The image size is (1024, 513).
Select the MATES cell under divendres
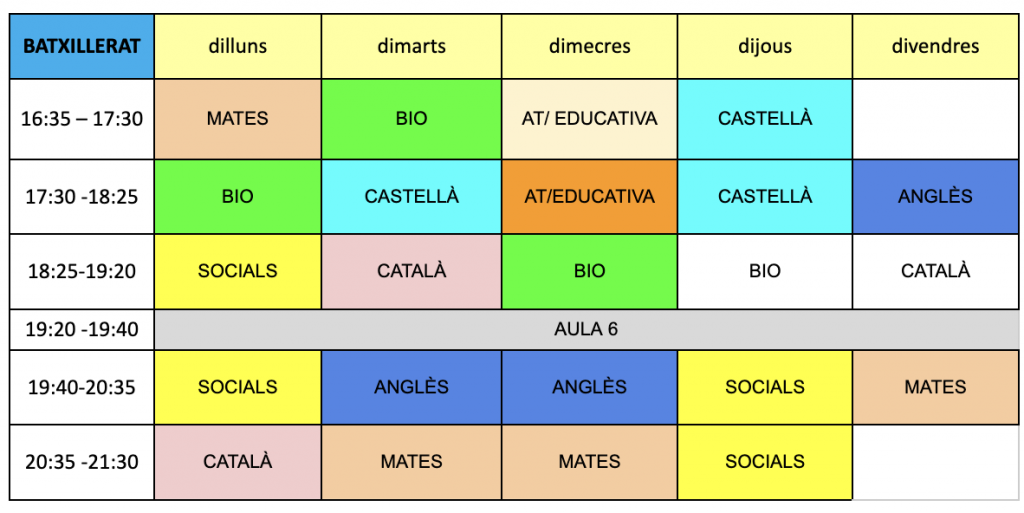(935, 387)
